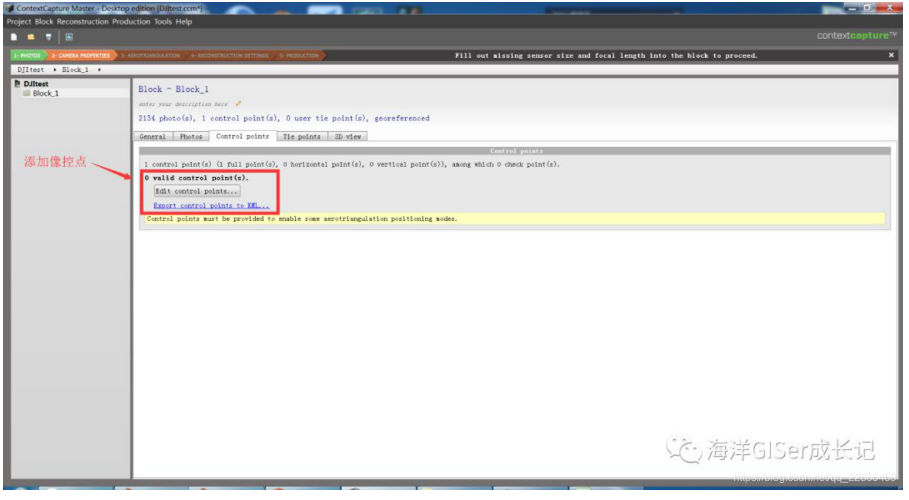Viewport: 909px width, 500px height.
Task: Select the DJItest project tree node
Action: pyautogui.click(x=36, y=84)
